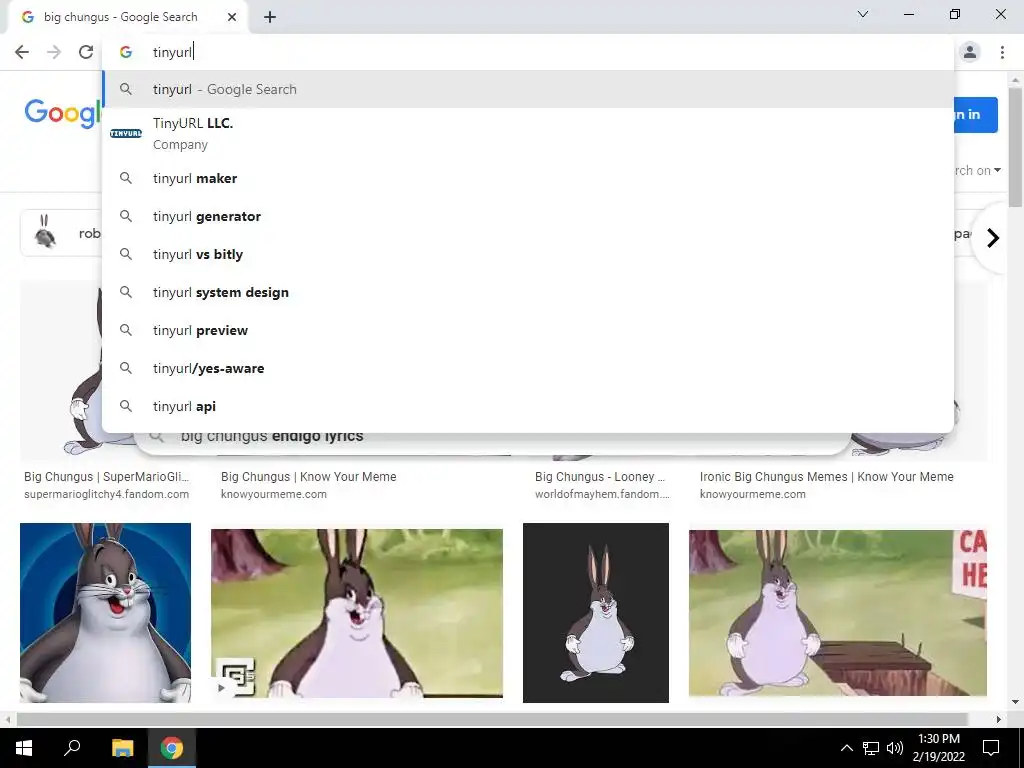Choose the 'tinyurl api' suggestion
1024x768 pixels.
click(x=528, y=406)
